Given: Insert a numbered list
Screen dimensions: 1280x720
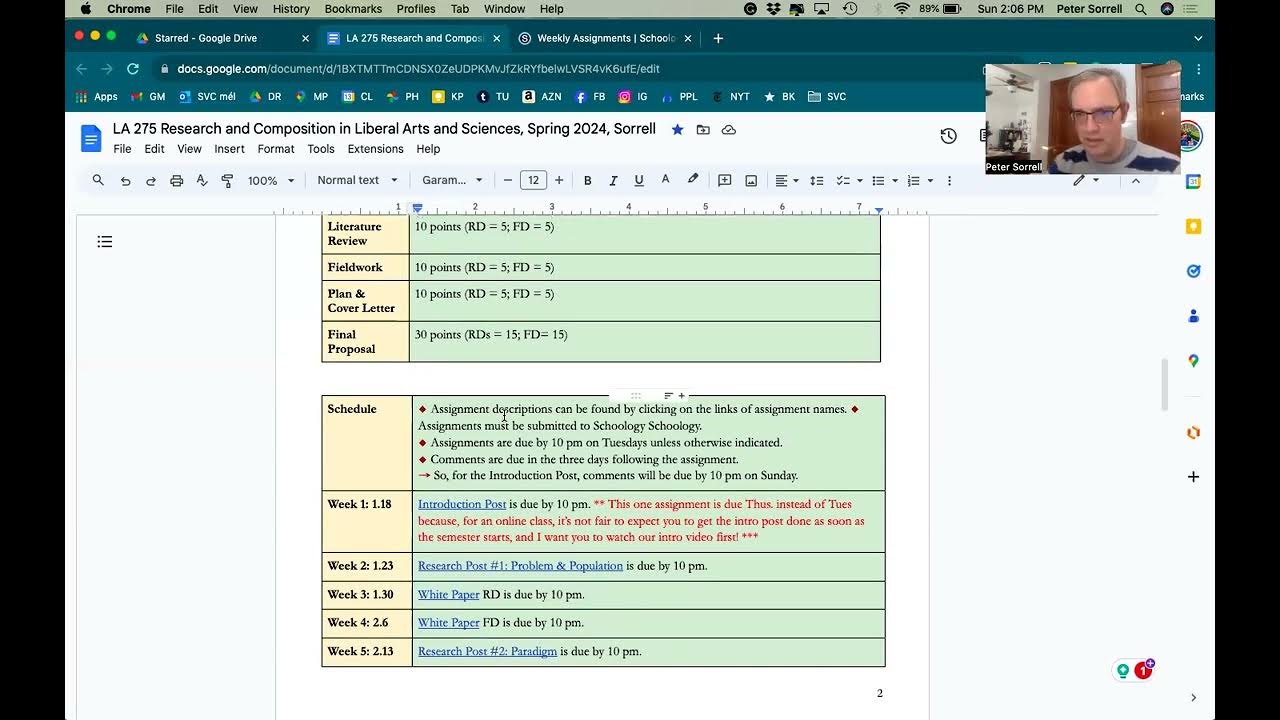Looking at the screenshot, I should (913, 181).
